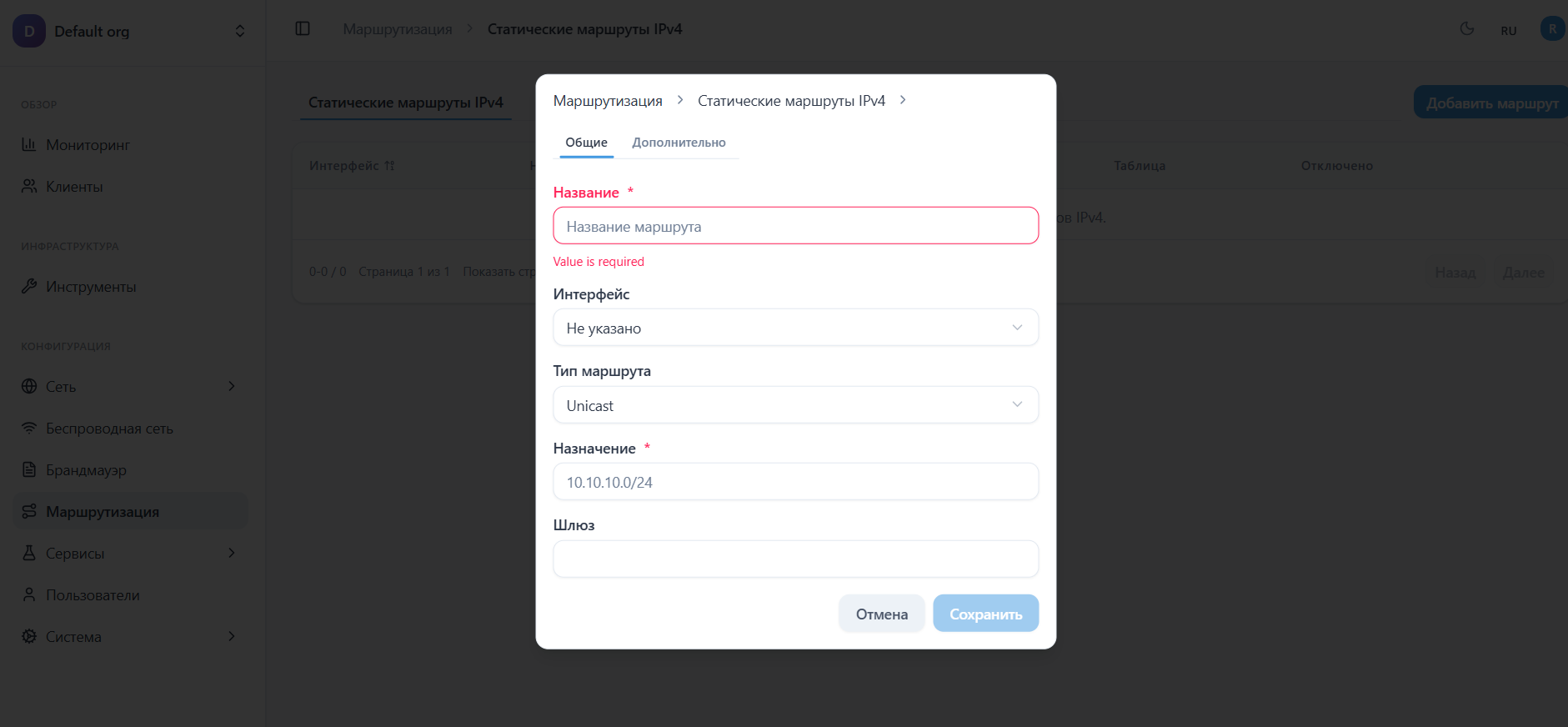
Task: Click the Сохранить button
Action: 985,613
